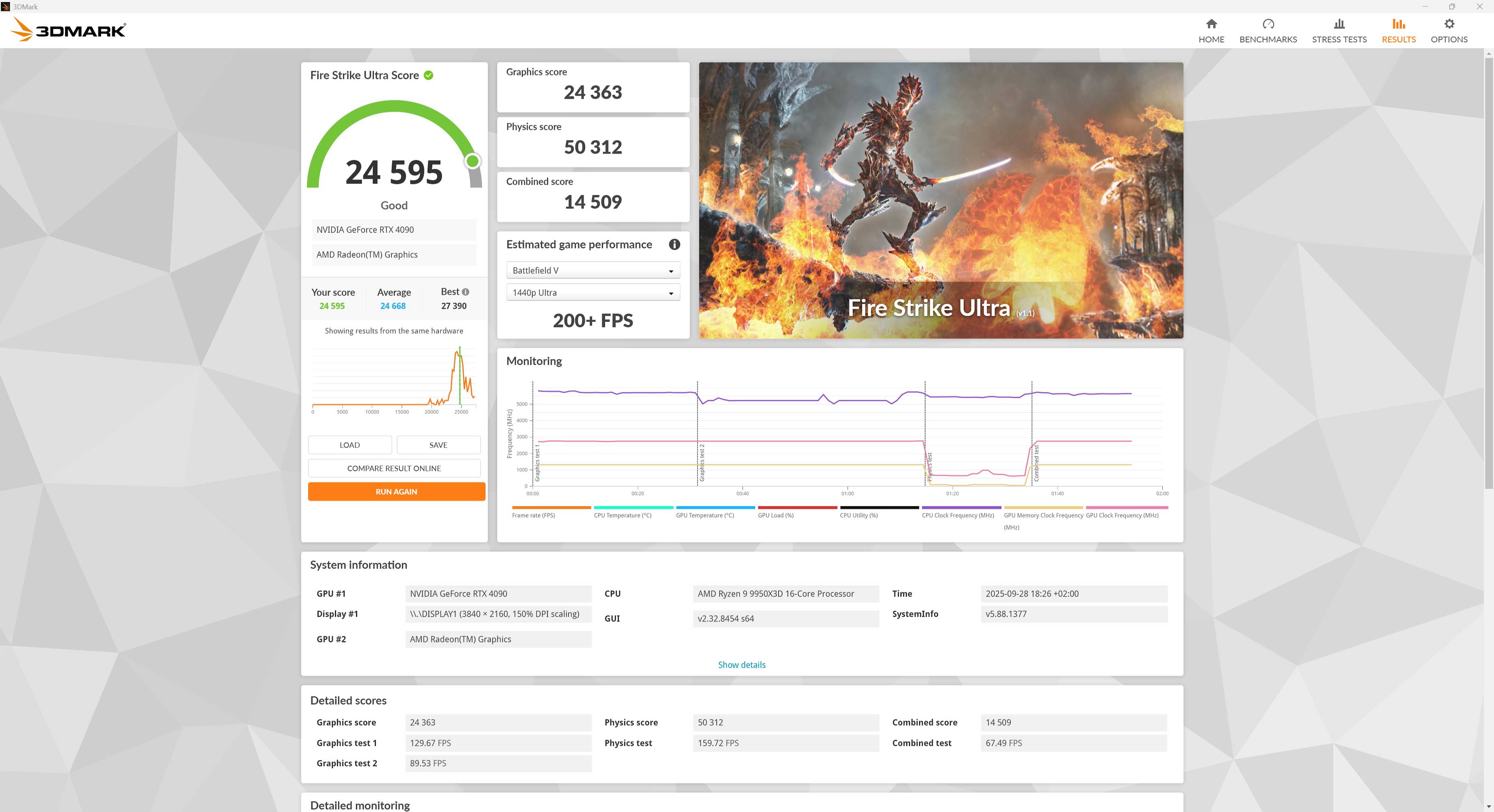Open the Battlefield V game dropdown
Image resolution: width=1494 pixels, height=812 pixels.
[x=592, y=271]
